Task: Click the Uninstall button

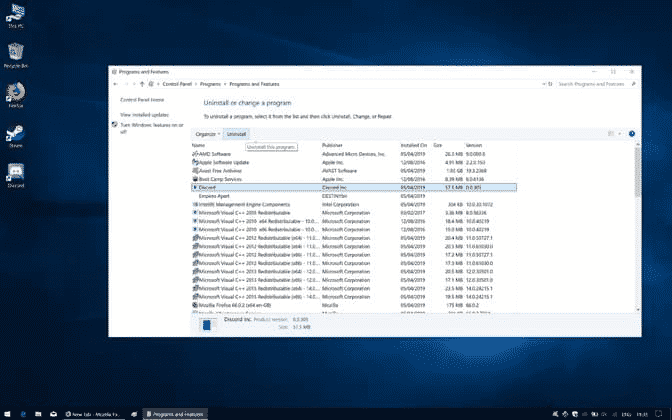Action: [236, 134]
